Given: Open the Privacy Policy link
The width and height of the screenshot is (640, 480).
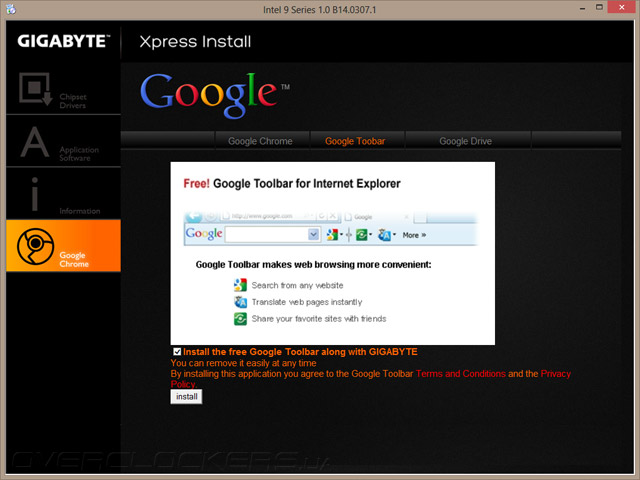Looking at the screenshot, I should [556, 373].
